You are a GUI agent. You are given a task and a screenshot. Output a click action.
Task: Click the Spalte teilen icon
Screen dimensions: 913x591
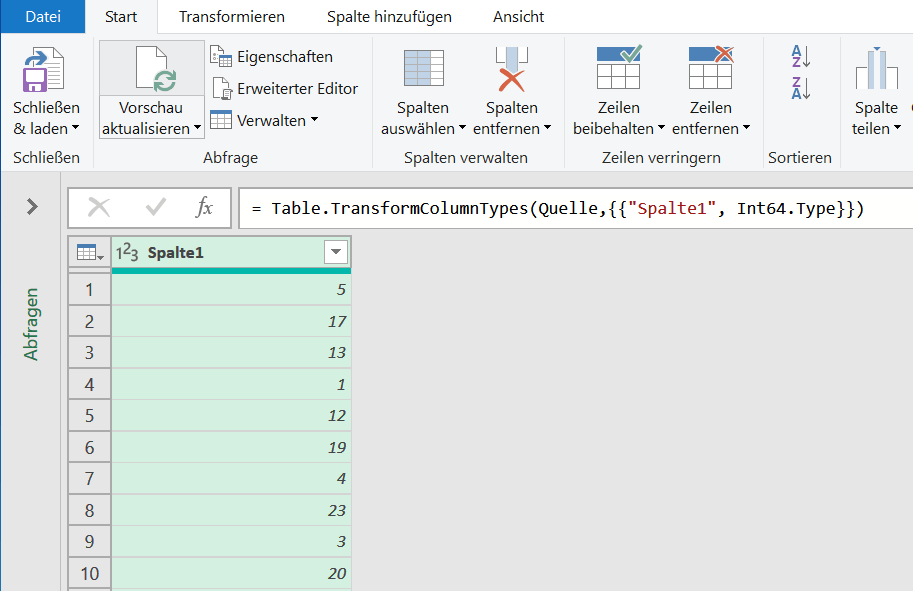[876, 68]
